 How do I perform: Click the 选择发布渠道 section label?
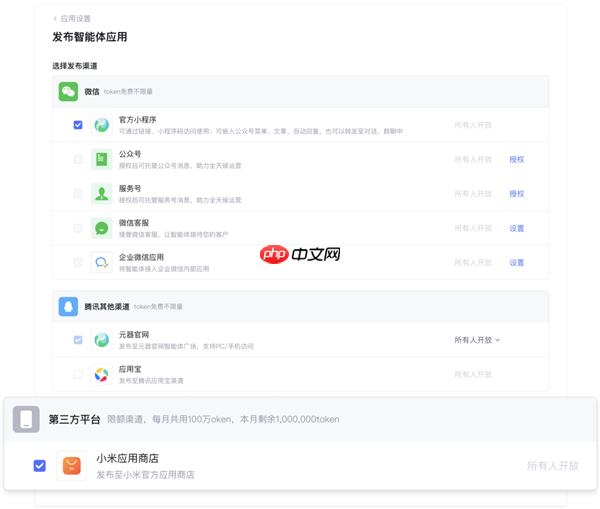75,66
